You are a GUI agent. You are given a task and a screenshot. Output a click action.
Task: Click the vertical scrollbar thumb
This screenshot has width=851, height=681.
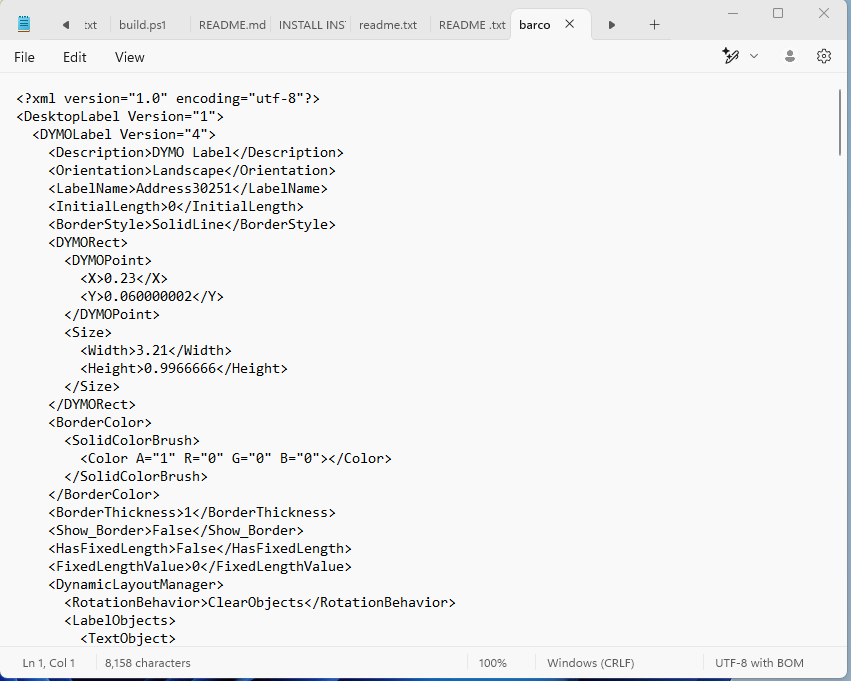pos(840,123)
